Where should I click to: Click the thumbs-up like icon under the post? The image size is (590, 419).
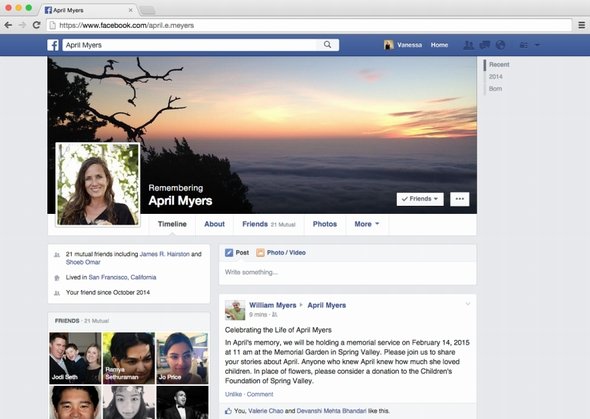pyautogui.click(x=228, y=411)
